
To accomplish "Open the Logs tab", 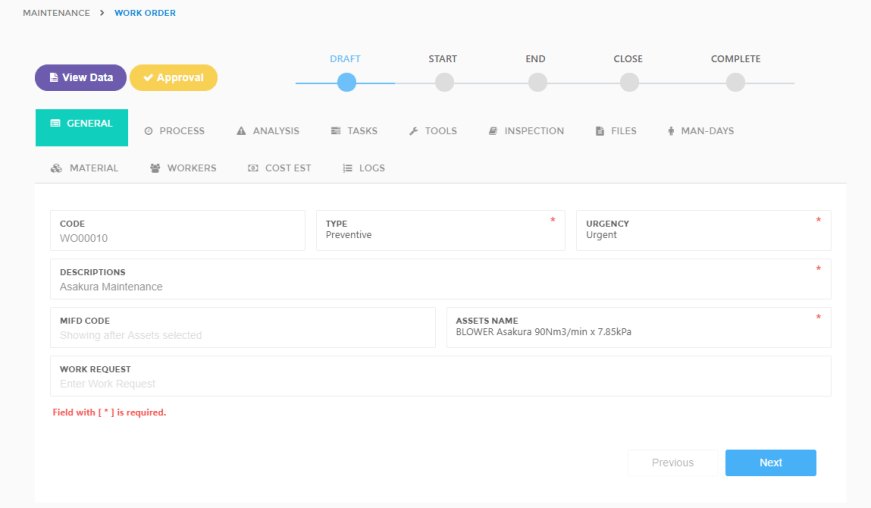I will point(364,168).
